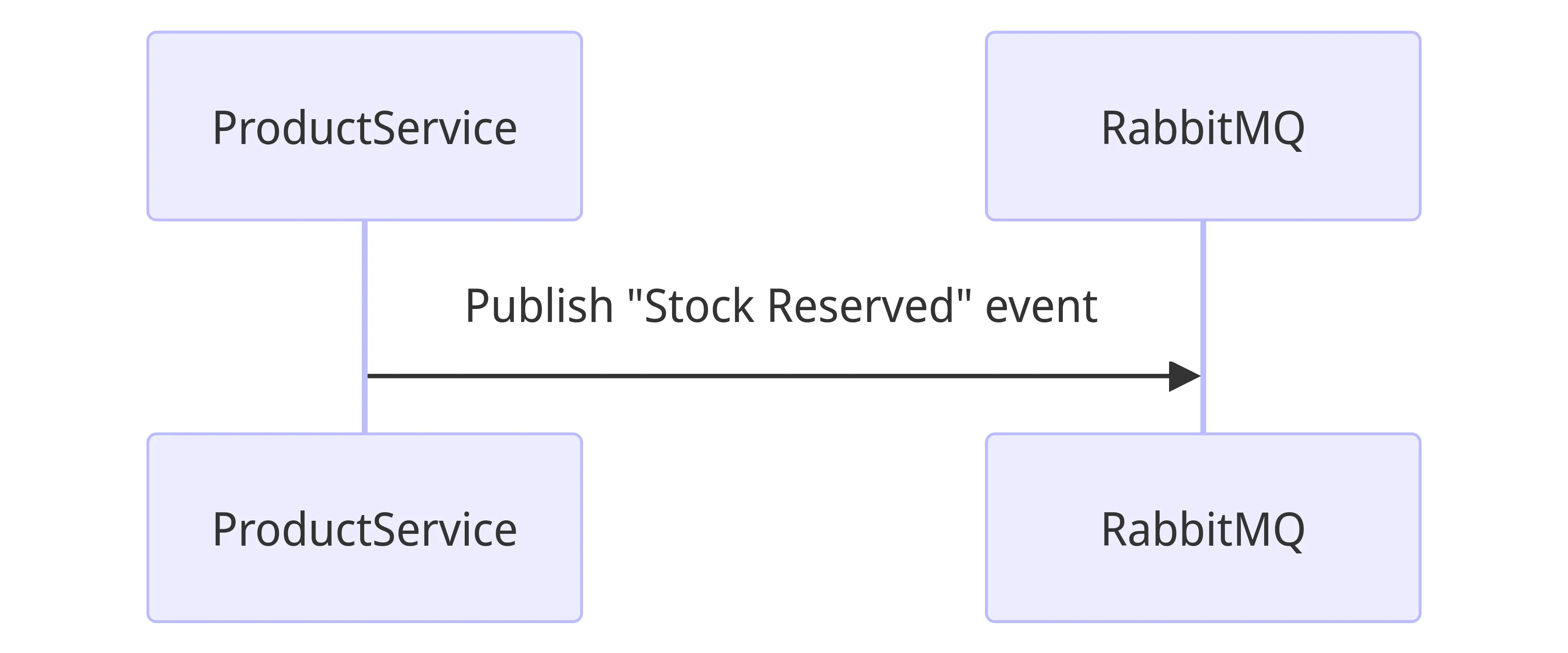
Task: Click the top ProductService participant box
Action: click(364, 126)
